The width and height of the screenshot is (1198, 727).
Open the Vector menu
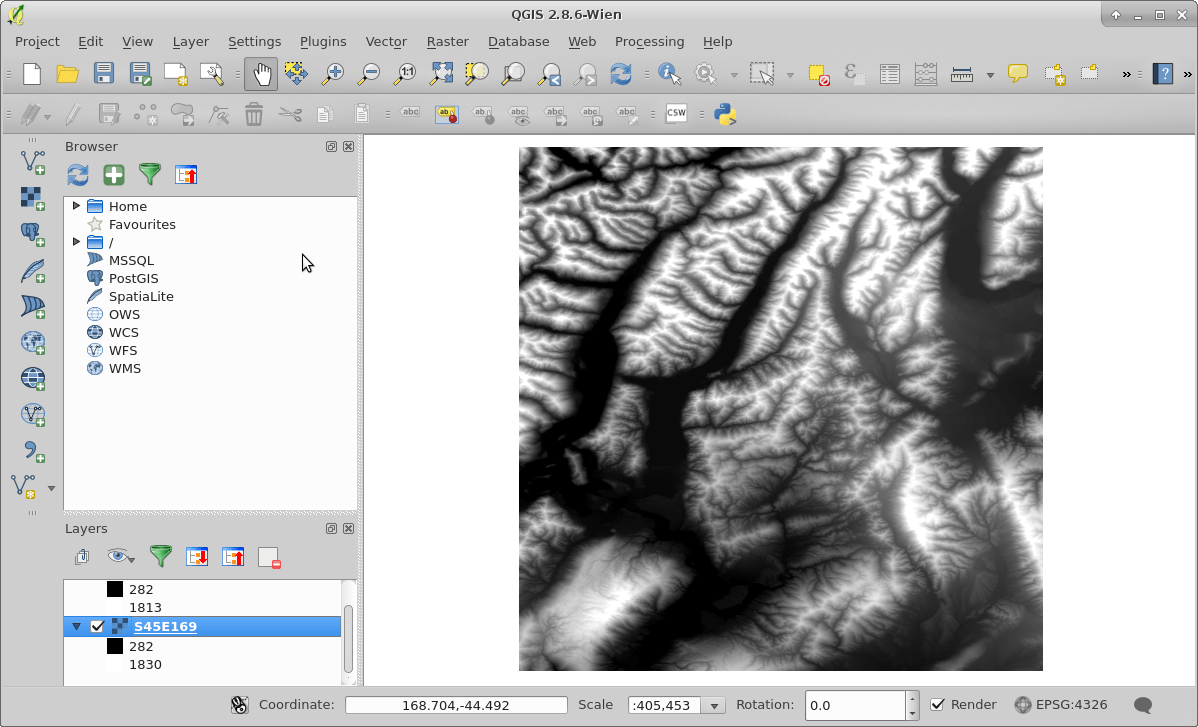pos(386,41)
